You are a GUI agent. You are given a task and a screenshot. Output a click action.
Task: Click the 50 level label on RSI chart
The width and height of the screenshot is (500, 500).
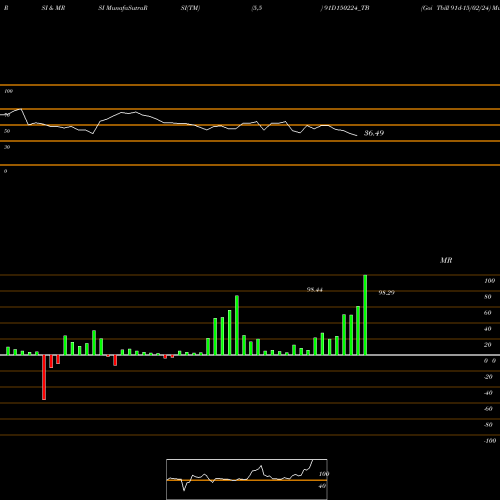(7, 131)
